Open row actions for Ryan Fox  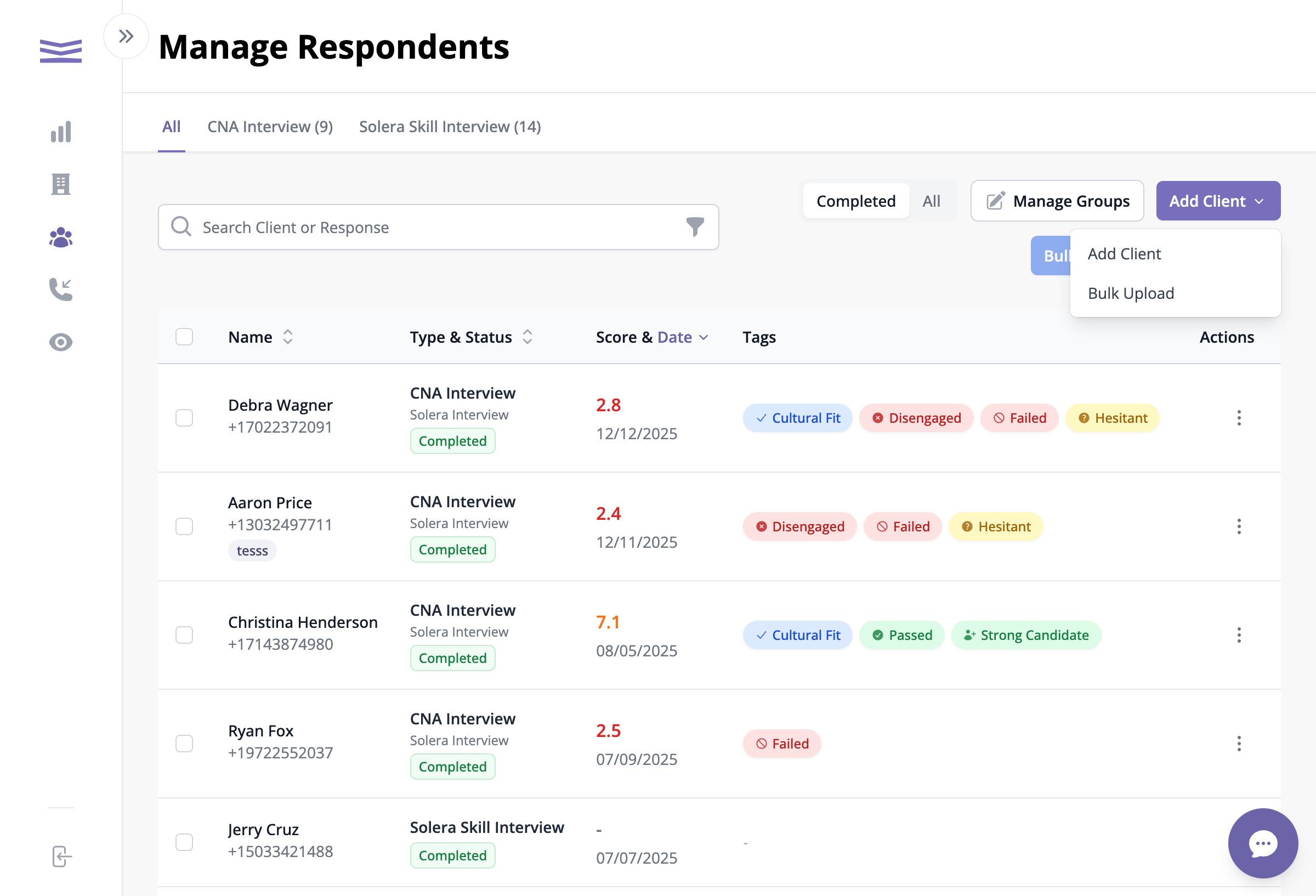click(x=1239, y=744)
